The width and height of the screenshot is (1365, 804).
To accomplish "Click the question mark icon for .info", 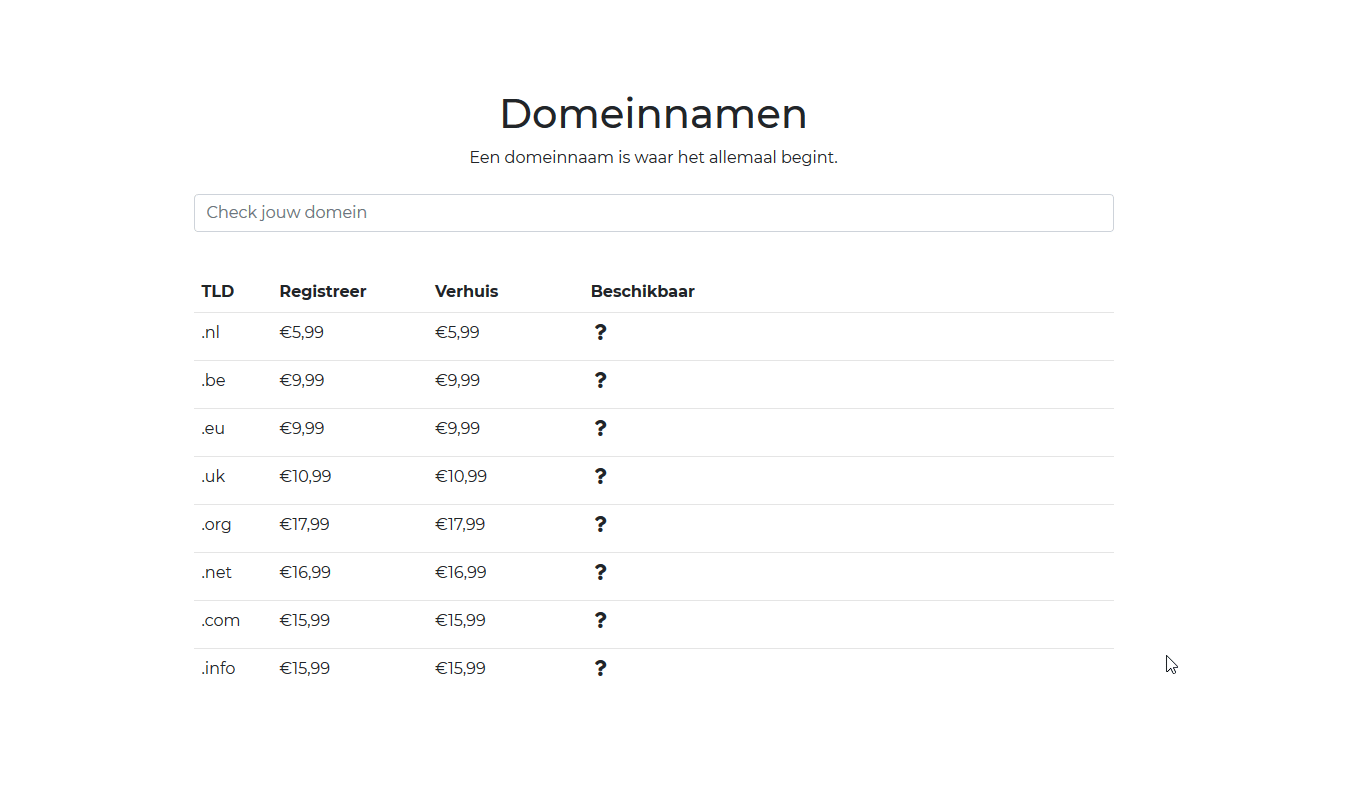I will coord(600,668).
